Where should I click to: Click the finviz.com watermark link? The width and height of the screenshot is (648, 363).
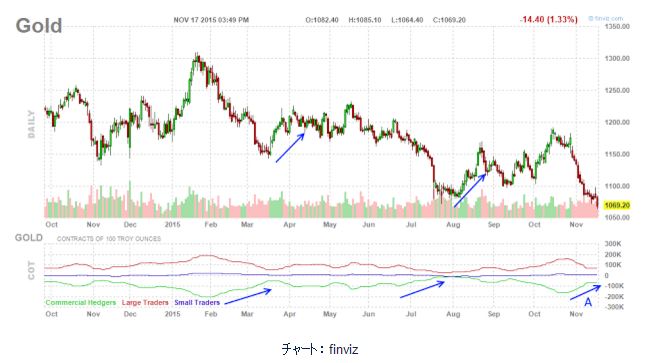tap(606, 19)
